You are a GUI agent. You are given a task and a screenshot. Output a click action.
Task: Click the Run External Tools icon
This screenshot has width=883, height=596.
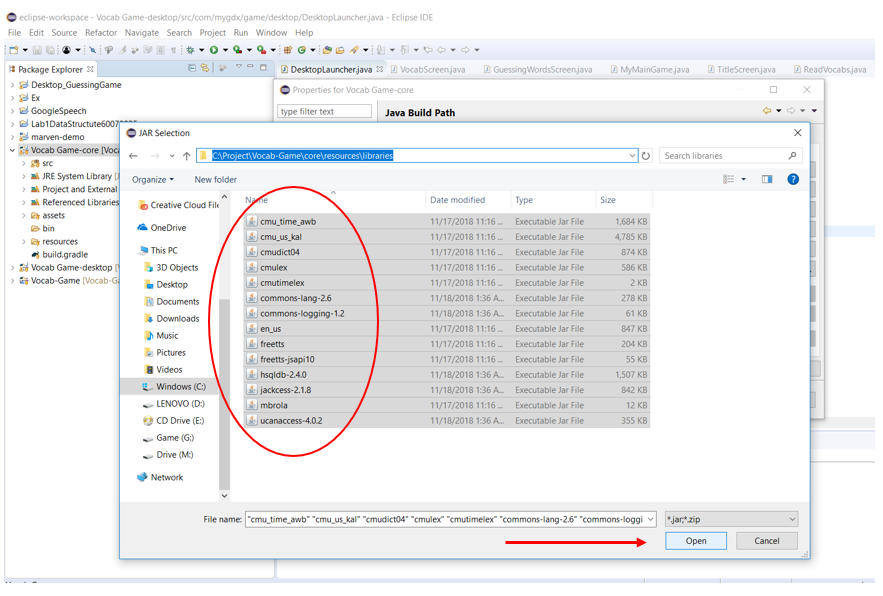(261, 50)
